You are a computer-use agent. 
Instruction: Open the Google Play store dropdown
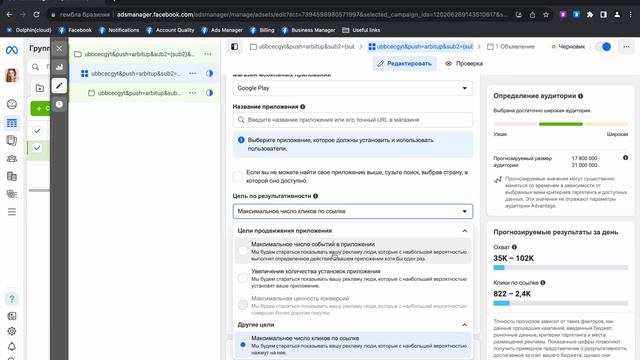[x=353, y=88]
